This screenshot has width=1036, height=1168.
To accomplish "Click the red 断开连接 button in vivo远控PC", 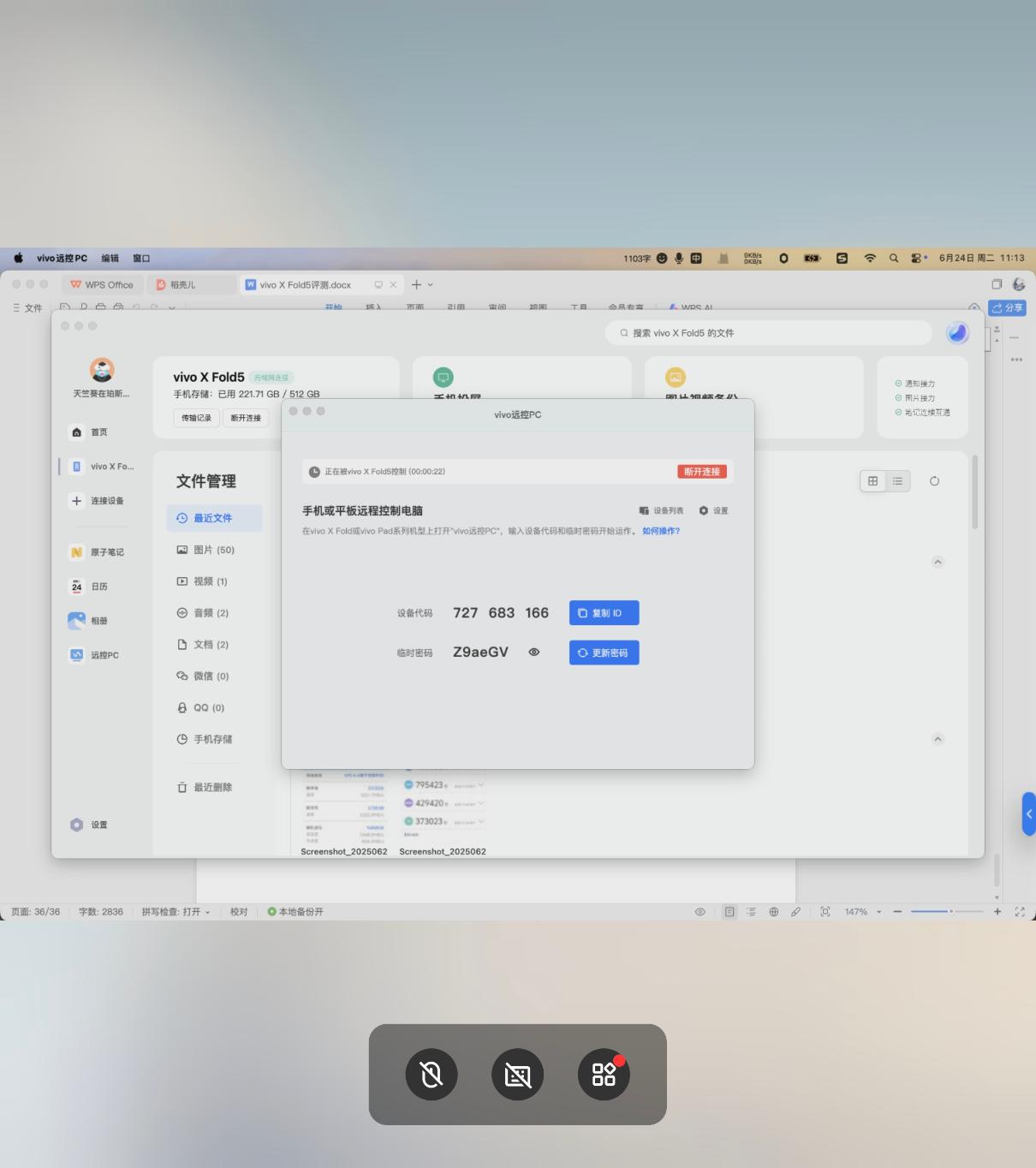I will click(x=702, y=472).
